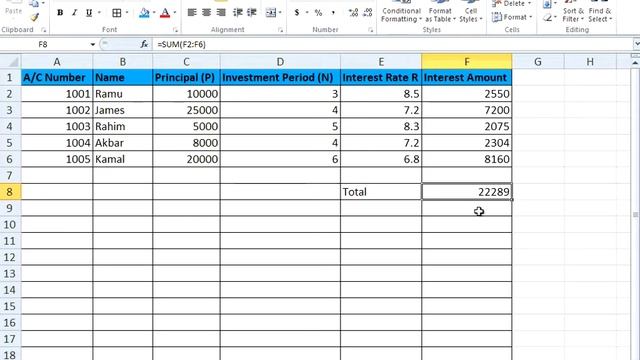Select column F header
This screenshot has height=360, width=640.
pos(467,62)
